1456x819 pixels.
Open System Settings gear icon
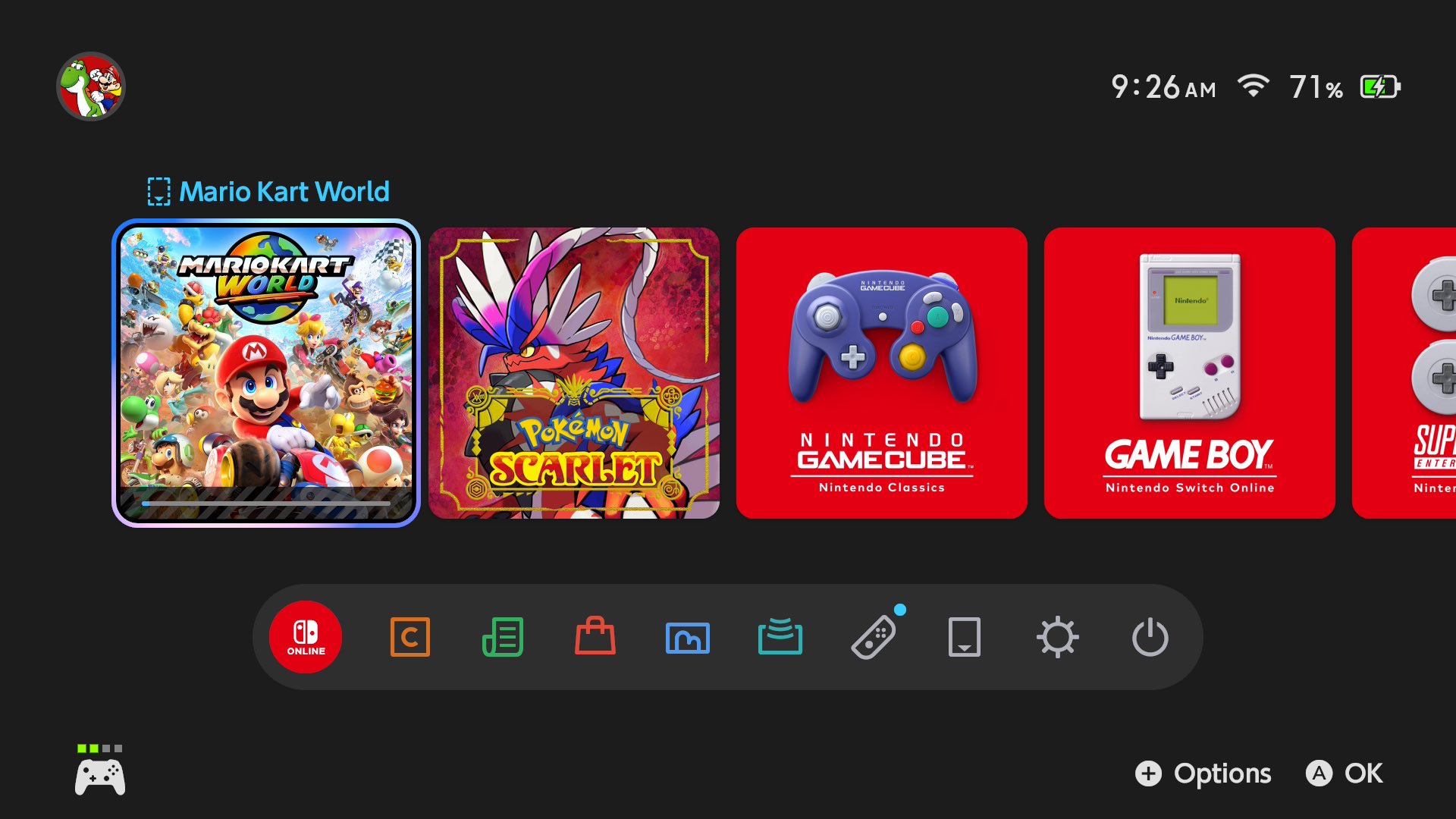pyautogui.click(x=1057, y=637)
